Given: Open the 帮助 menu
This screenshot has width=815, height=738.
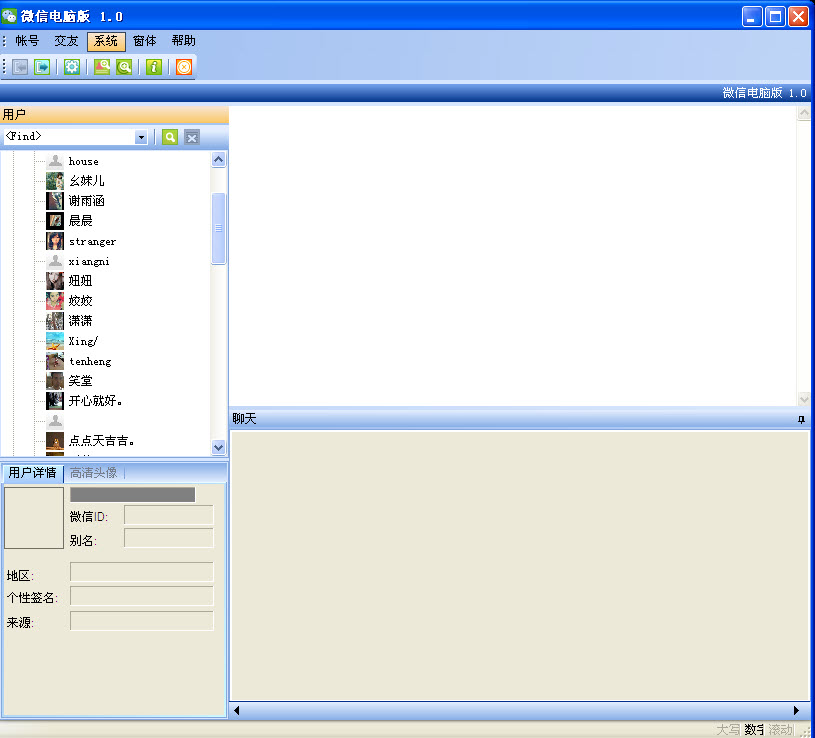Looking at the screenshot, I should pyautogui.click(x=183, y=41).
